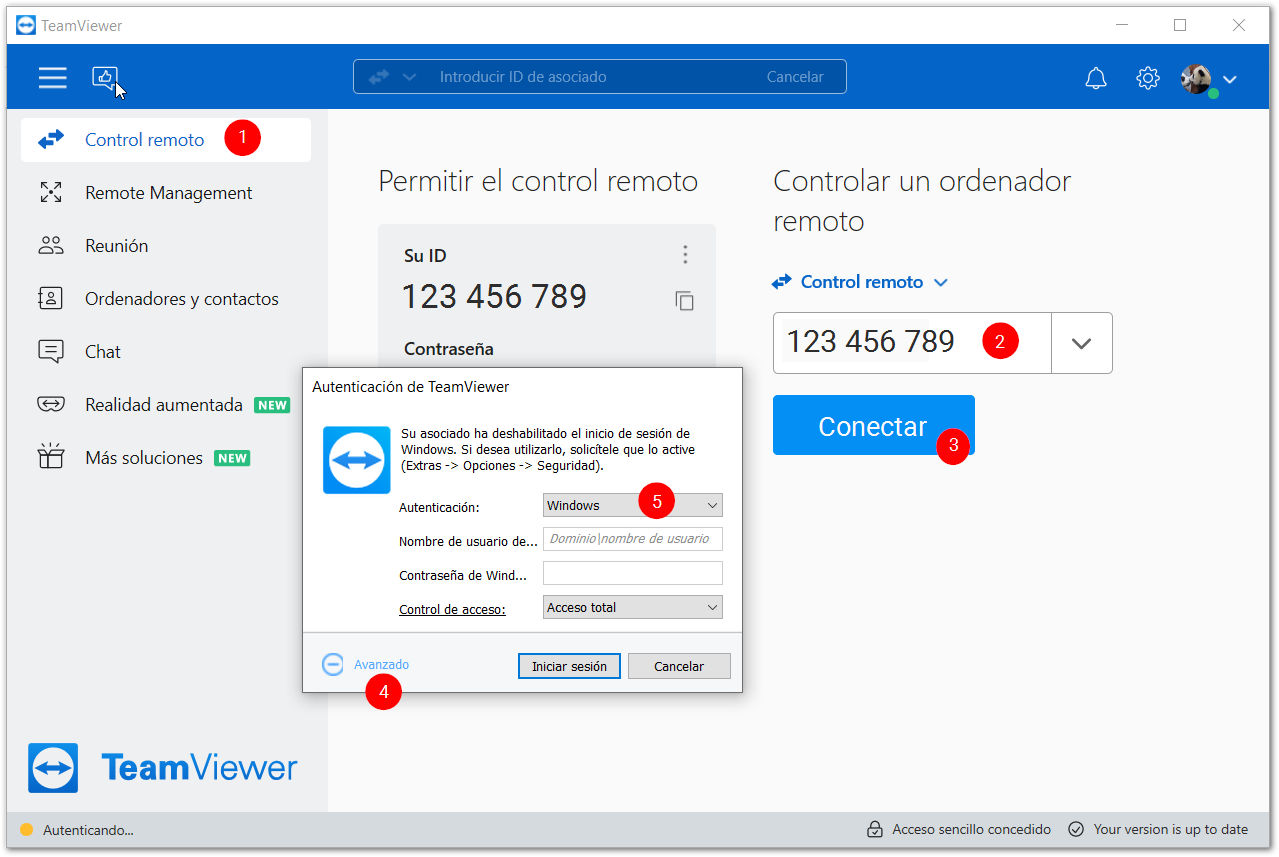
Task: Click 'Your version is up to date'
Action: click(x=1171, y=829)
